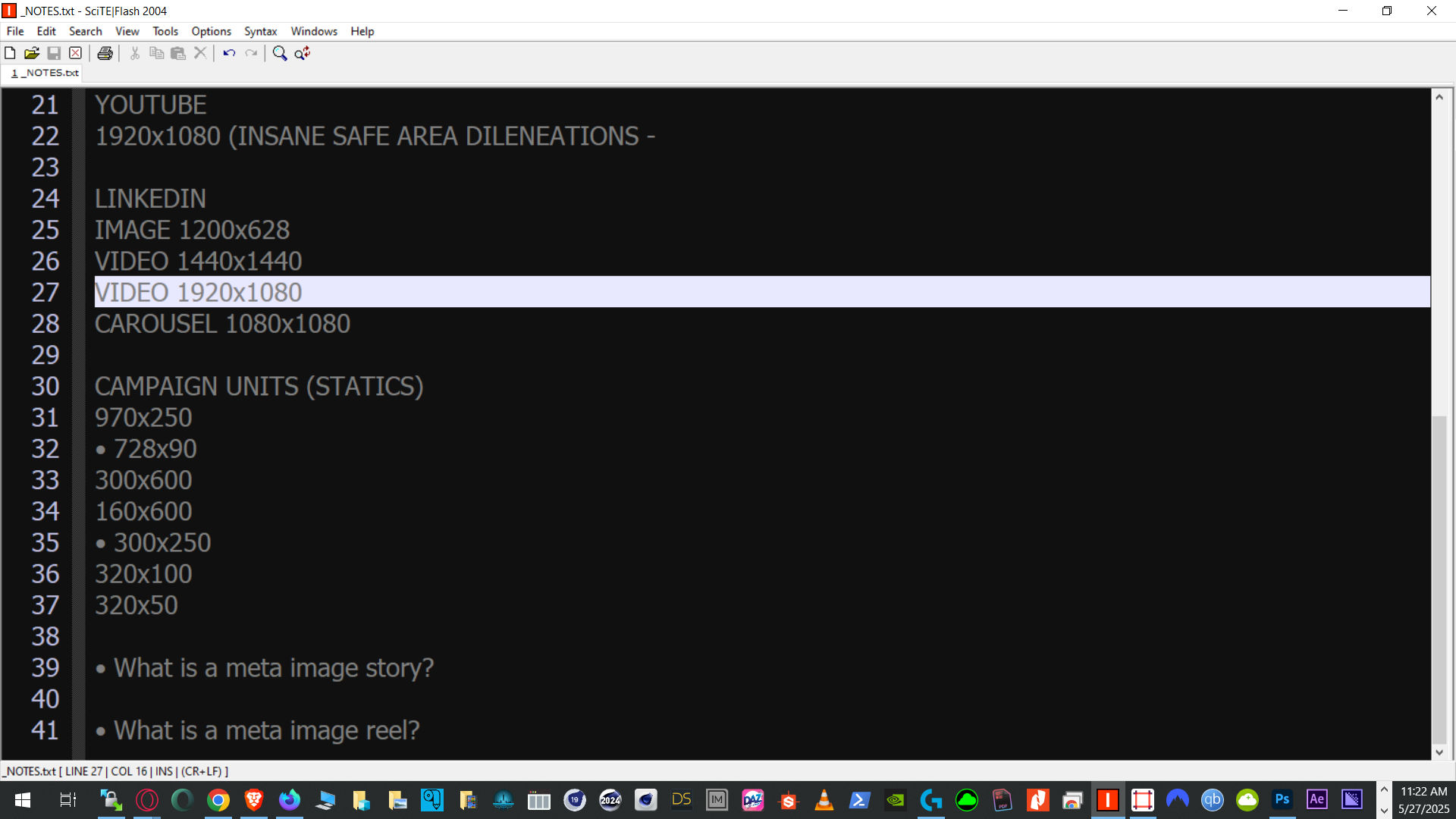This screenshot has height=819, width=1456.
Task: Click the line 'VIDEO 1440x1440'
Action: (198, 261)
